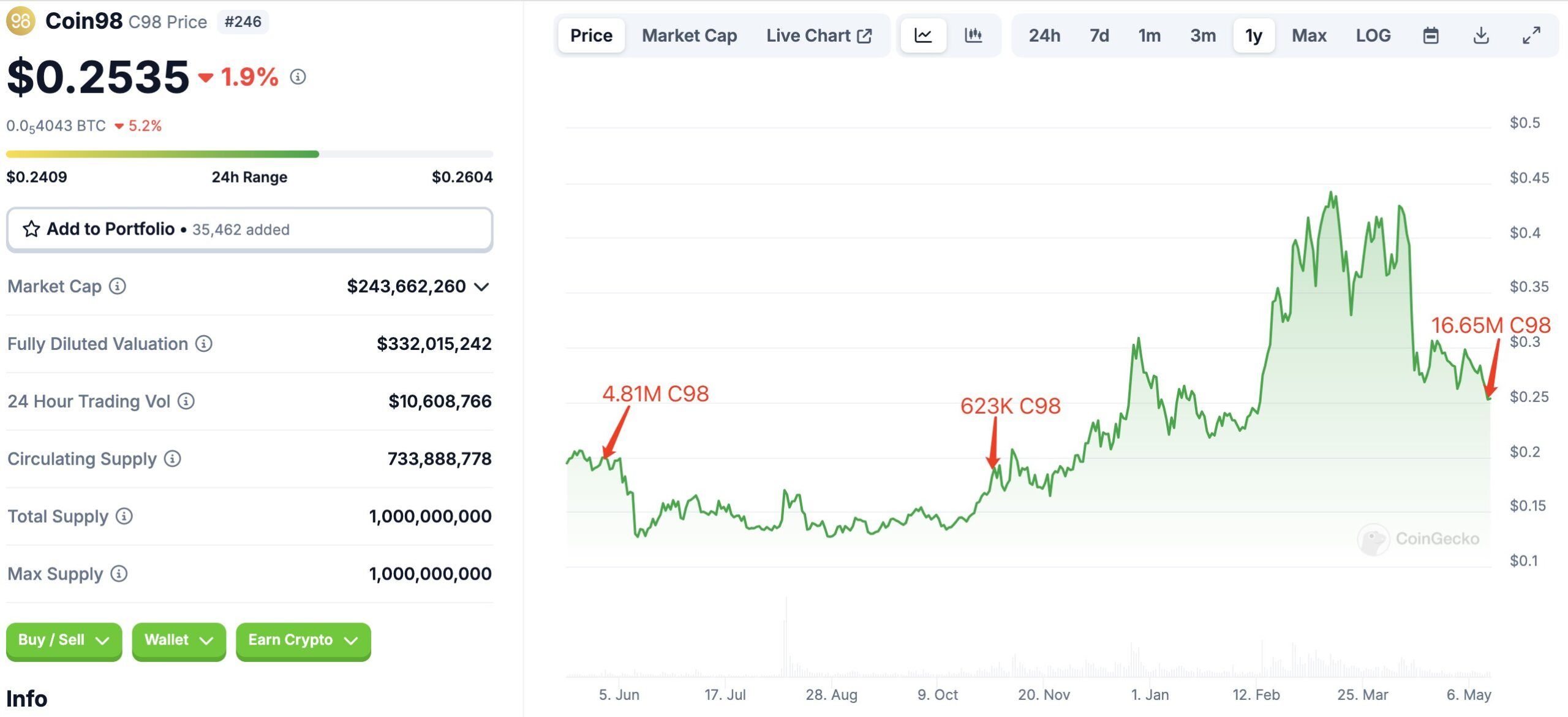Download the chart data
This screenshot has height=717, width=1568.
tap(1481, 36)
